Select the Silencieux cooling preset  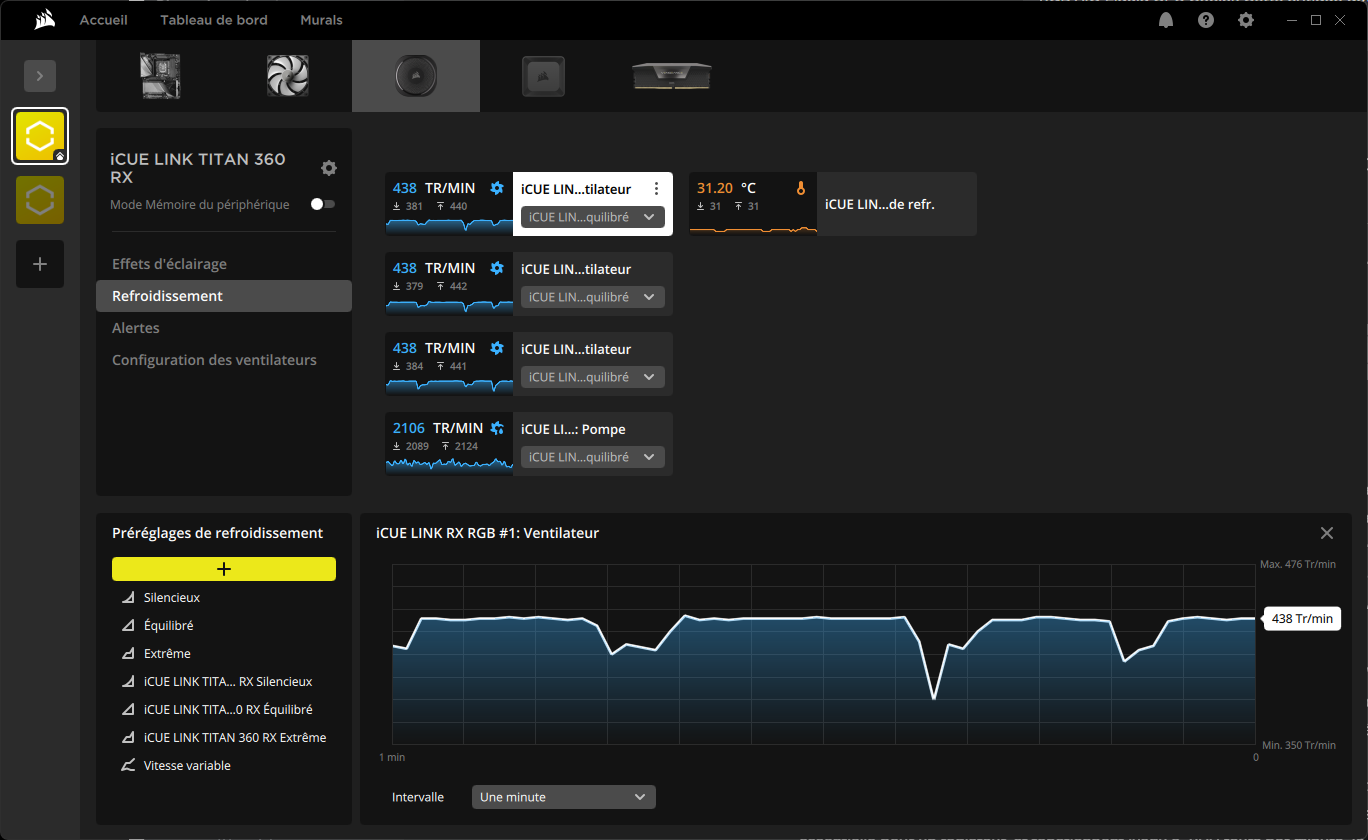point(172,597)
